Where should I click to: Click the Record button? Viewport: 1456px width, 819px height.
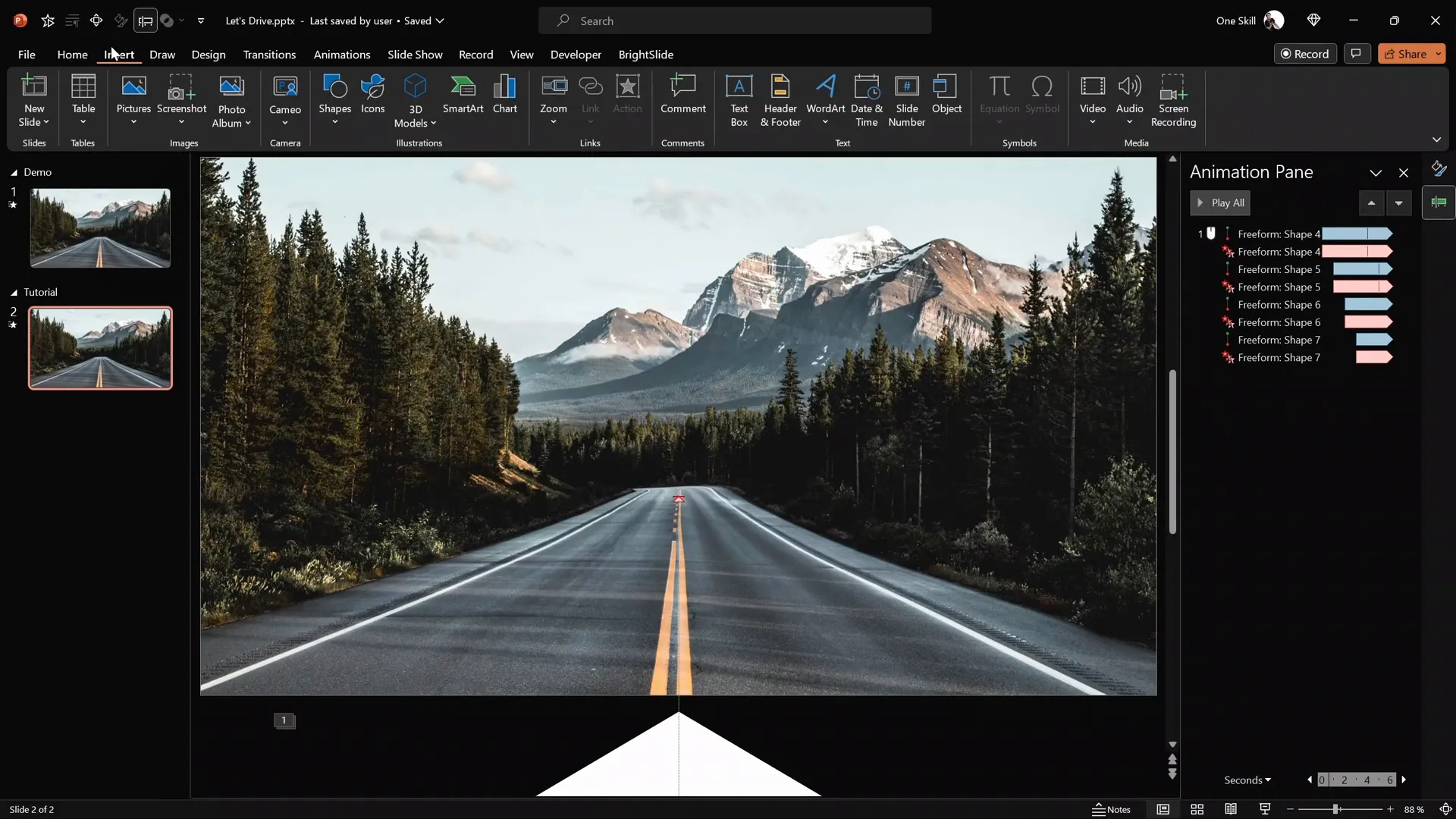point(1305,54)
